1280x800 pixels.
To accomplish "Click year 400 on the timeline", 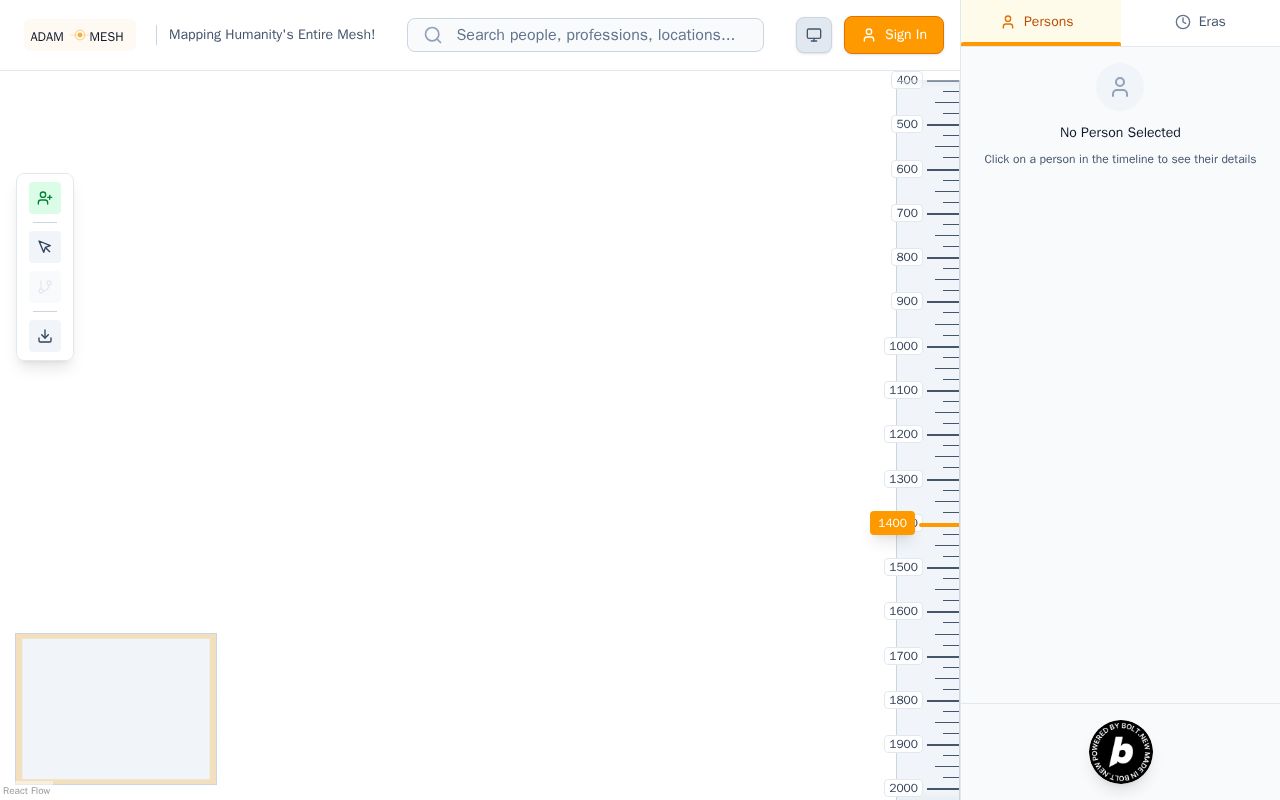I will (x=907, y=80).
